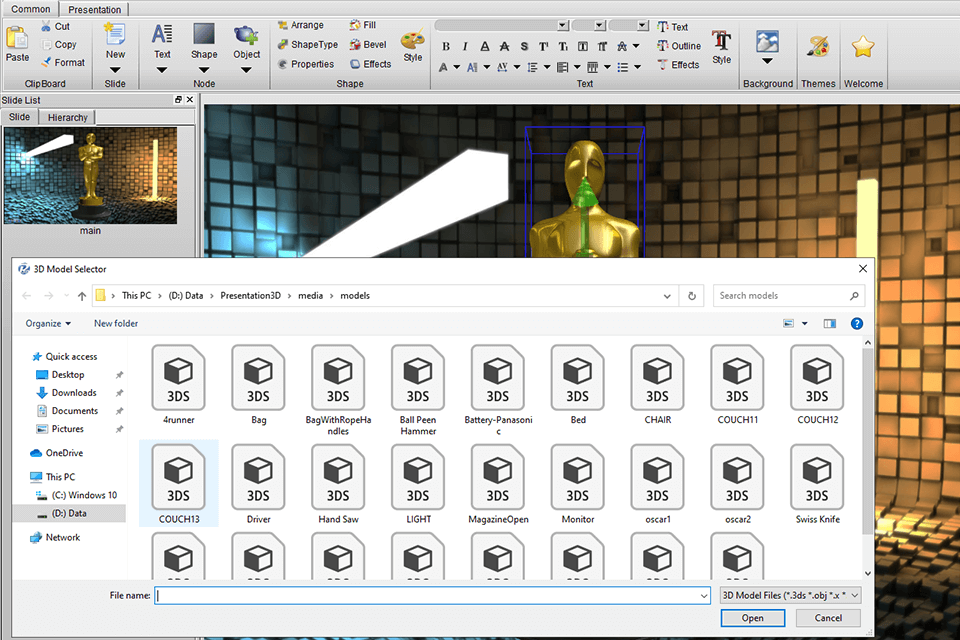Toggle bold text formatting
Viewport: 960px width, 640px height.
click(x=446, y=45)
